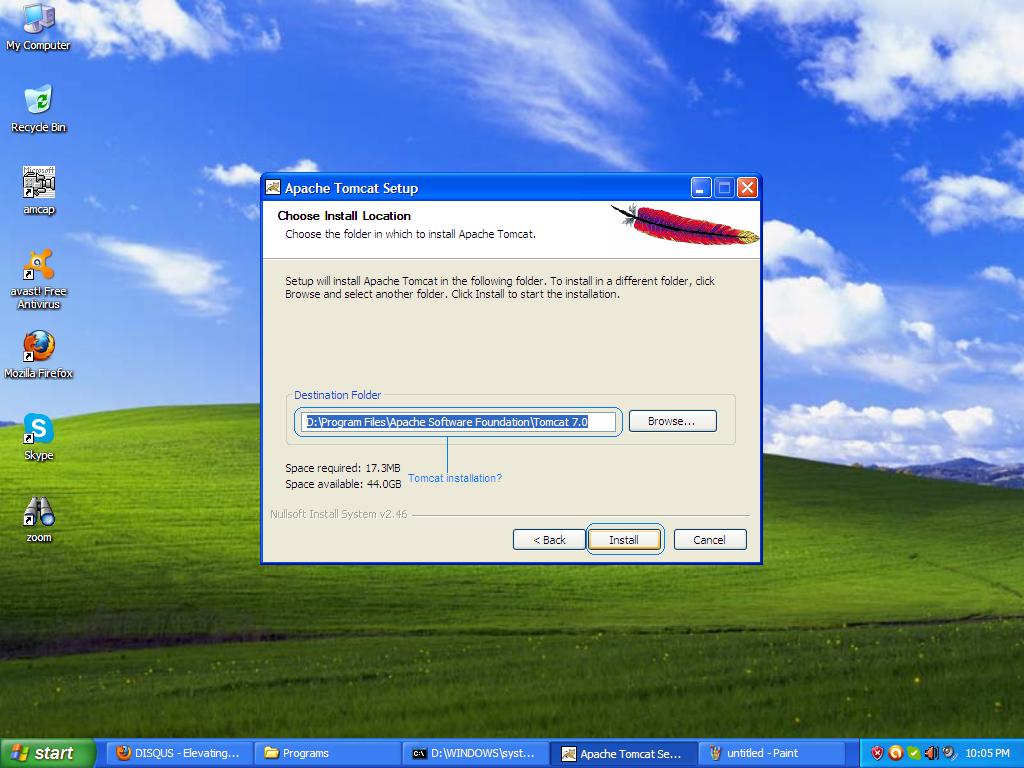Click the Tomcat icon in the setup title bar
The height and width of the screenshot is (768, 1024).
[271, 188]
